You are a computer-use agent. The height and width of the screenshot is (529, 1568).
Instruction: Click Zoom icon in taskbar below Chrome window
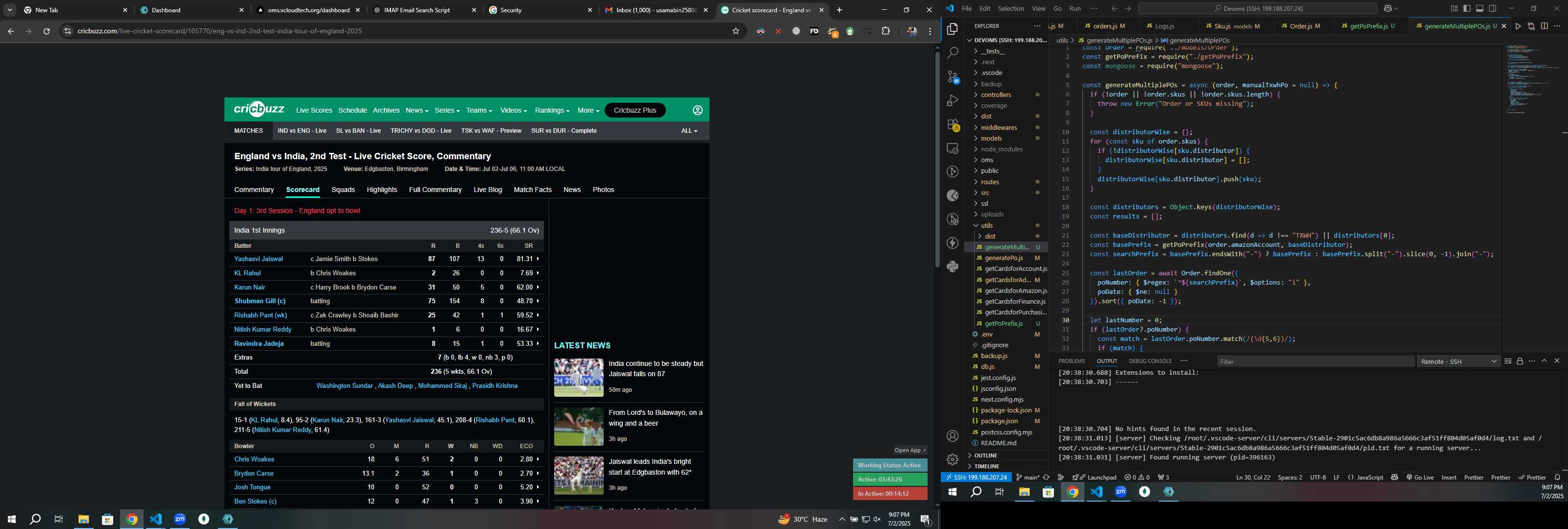pyautogui.click(x=179, y=519)
